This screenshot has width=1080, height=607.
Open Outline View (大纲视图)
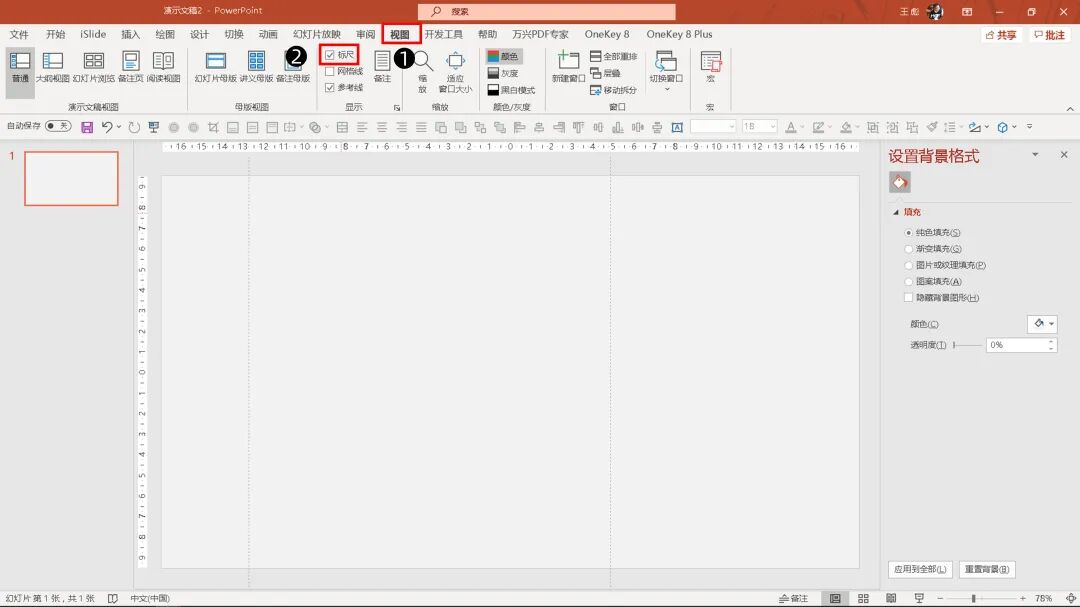tap(52, 67)
